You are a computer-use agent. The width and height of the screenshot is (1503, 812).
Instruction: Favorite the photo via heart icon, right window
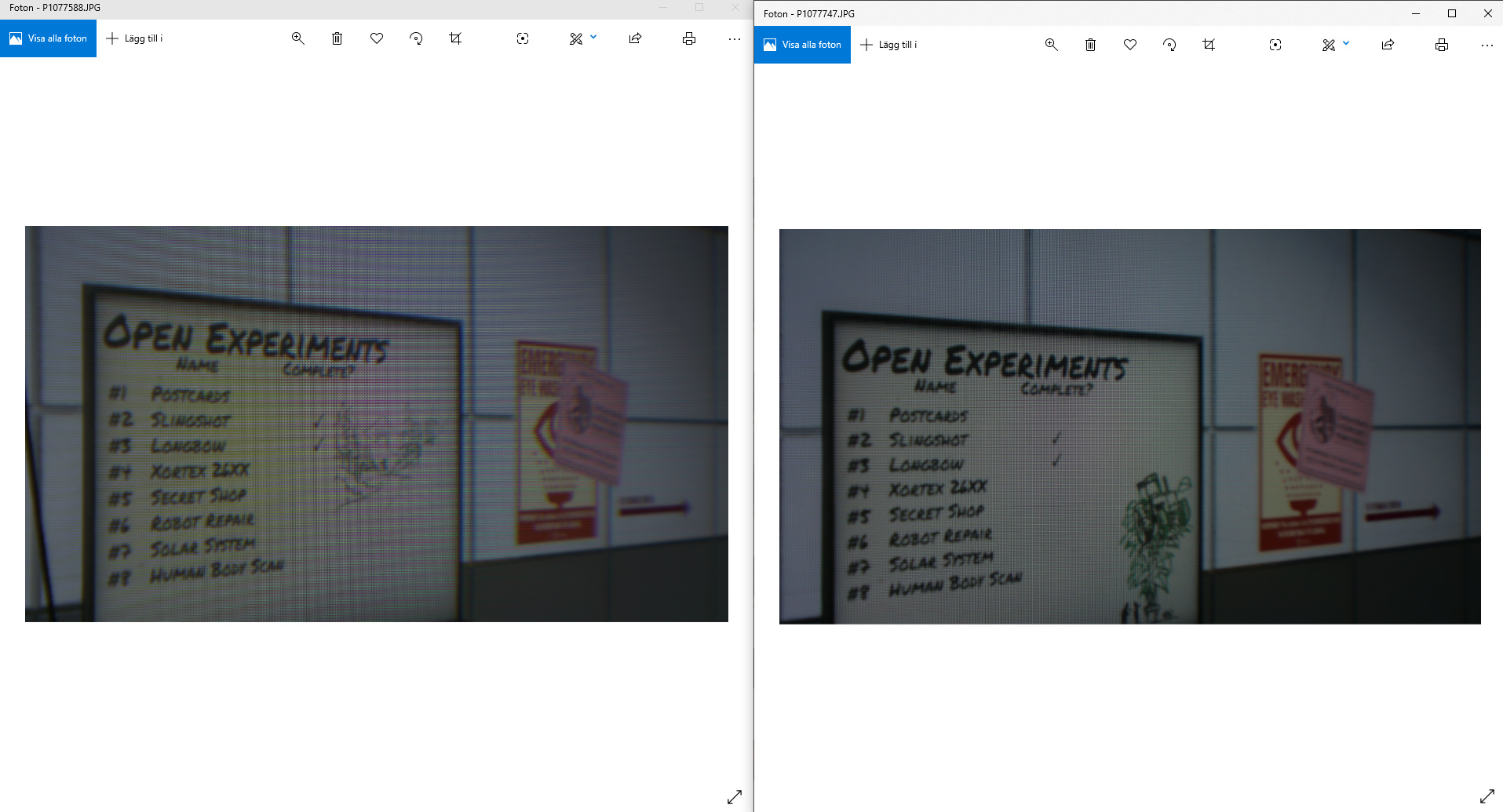(1130, 45)
